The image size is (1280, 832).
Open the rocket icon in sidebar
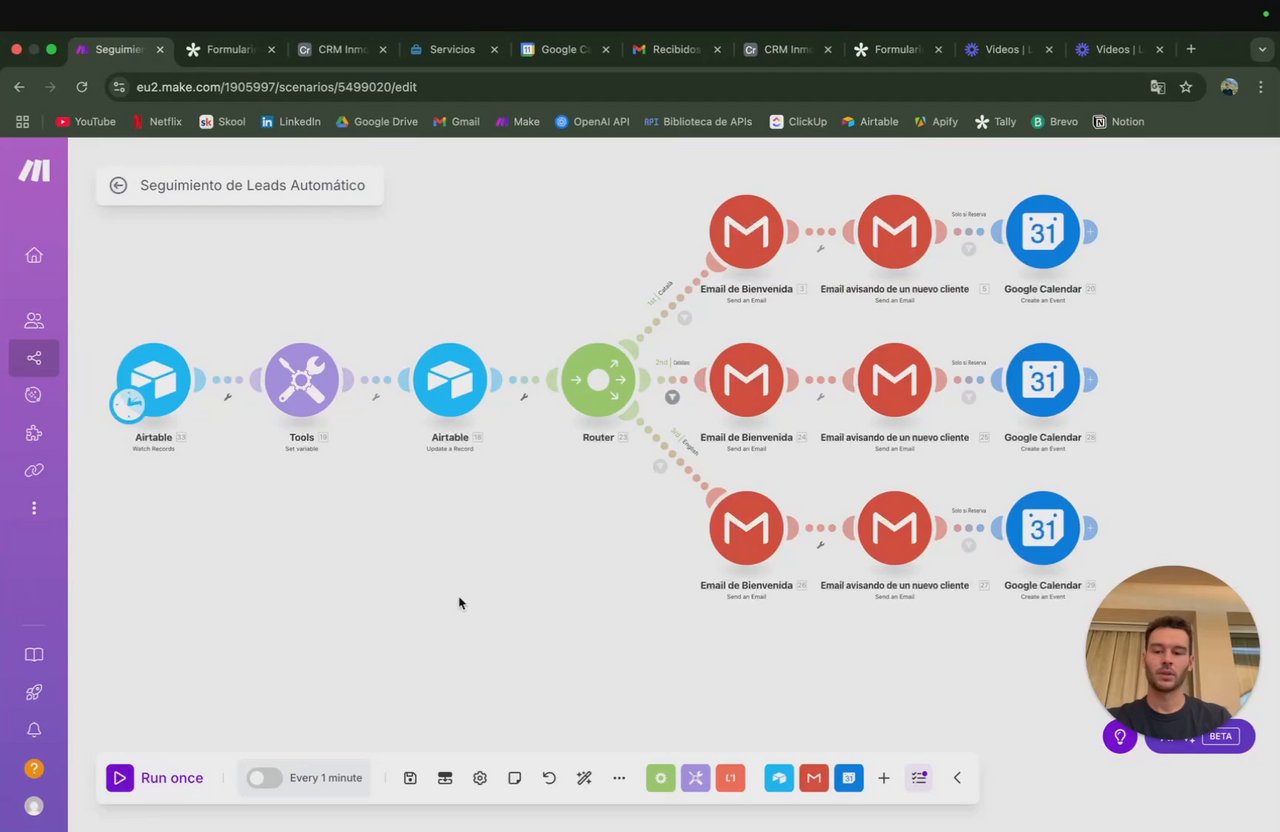[34, 692]
